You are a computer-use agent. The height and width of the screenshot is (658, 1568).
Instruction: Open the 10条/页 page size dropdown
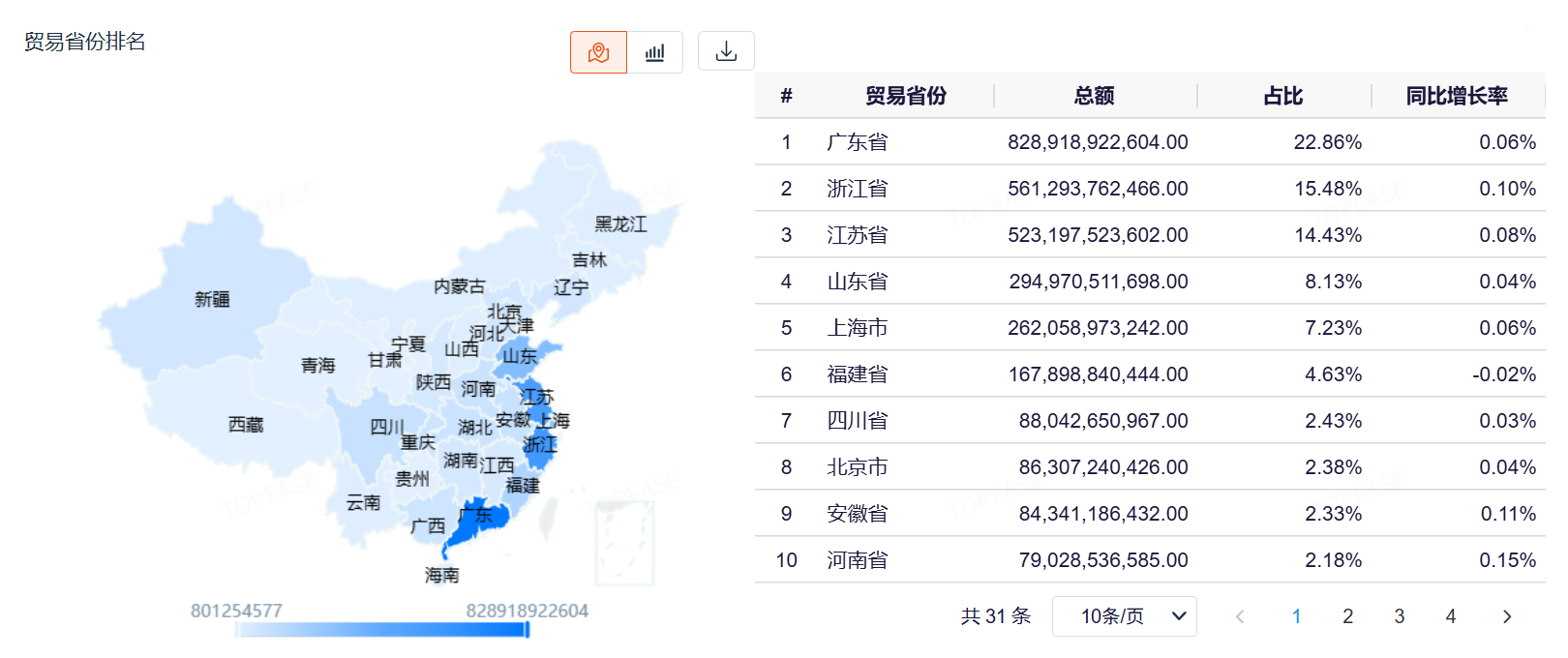1125,616
